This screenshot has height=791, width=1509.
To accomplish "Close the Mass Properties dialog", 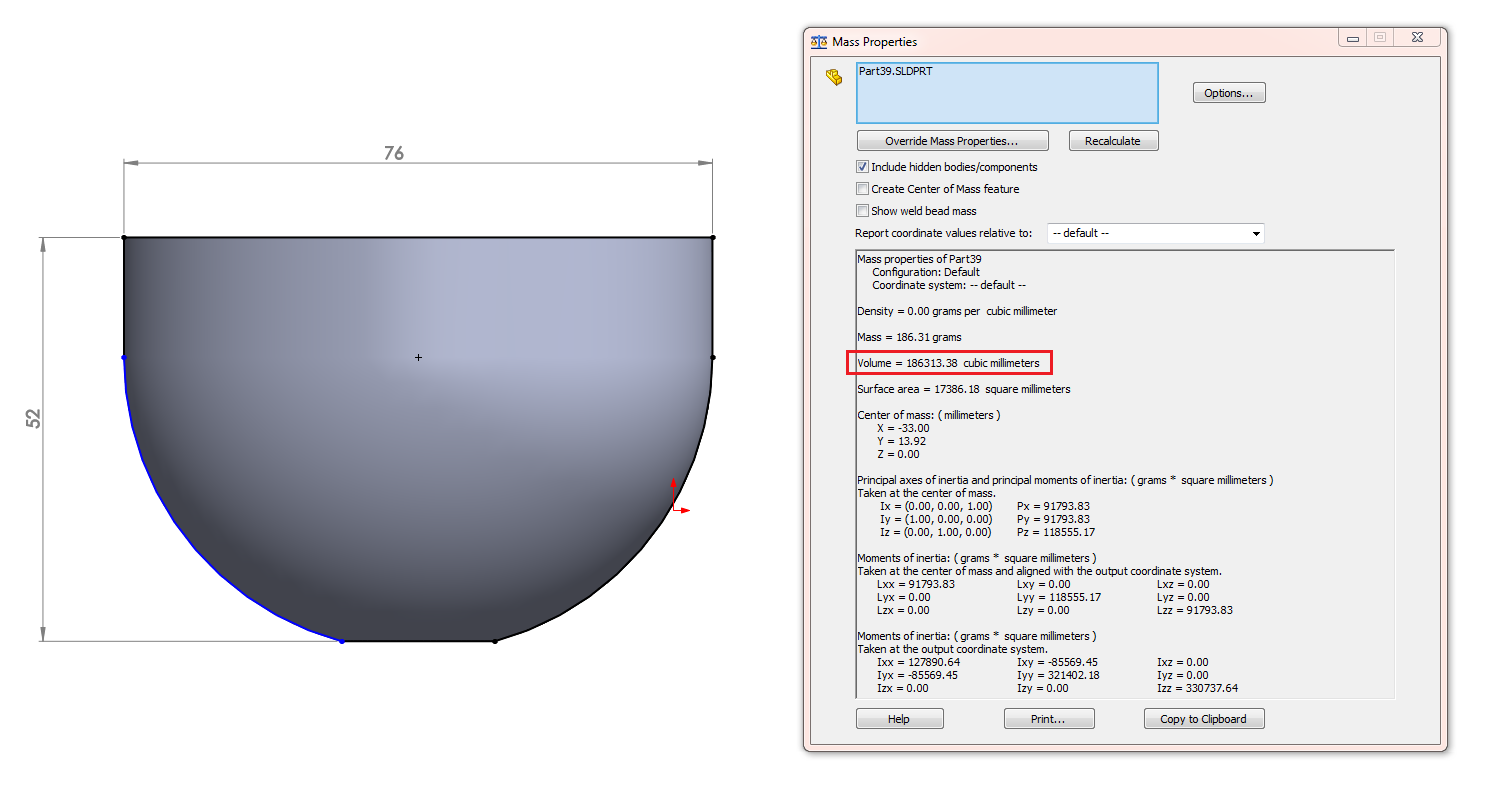I will click(1416, 37).
